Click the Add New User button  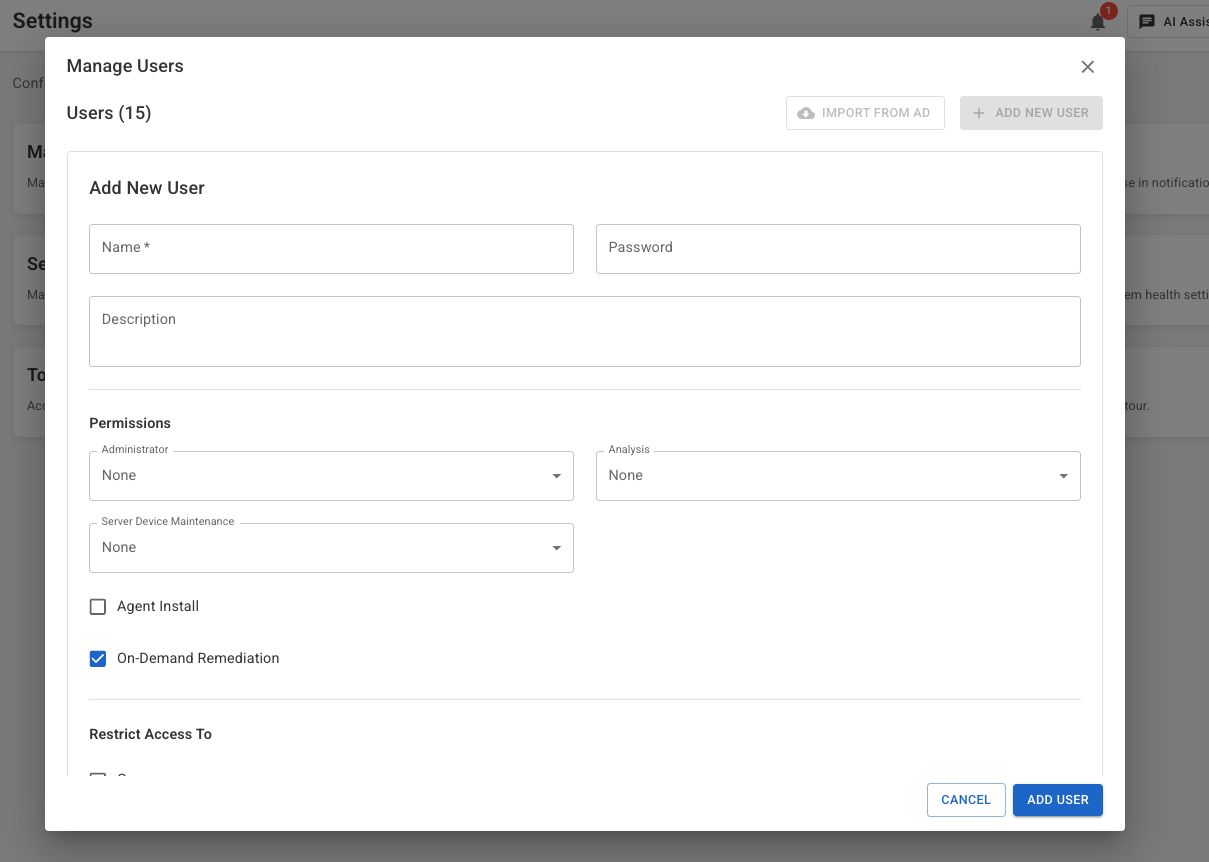click(x=1031, y=113)
